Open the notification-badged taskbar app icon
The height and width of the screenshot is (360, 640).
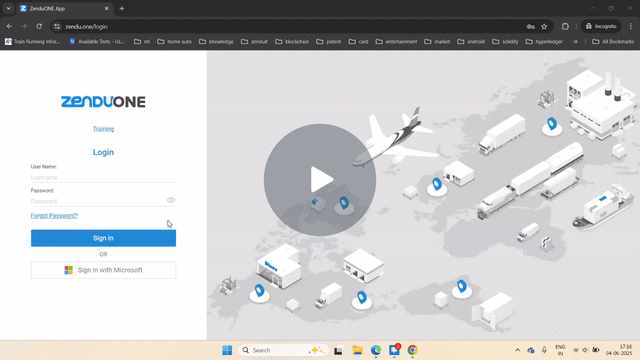click(394, 350)
